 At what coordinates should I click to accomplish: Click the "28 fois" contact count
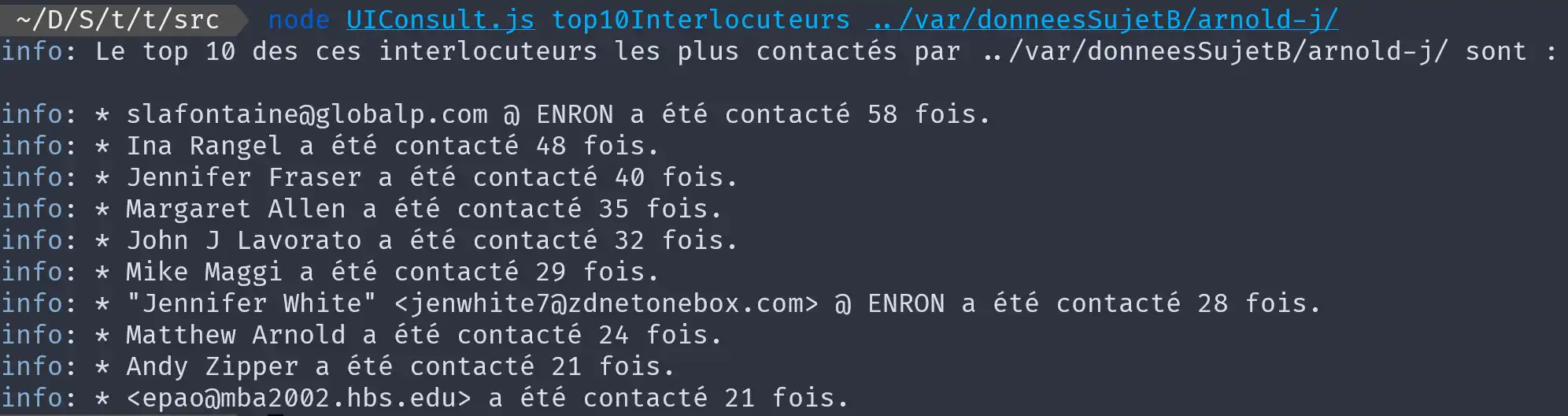tap(1258, 304)
